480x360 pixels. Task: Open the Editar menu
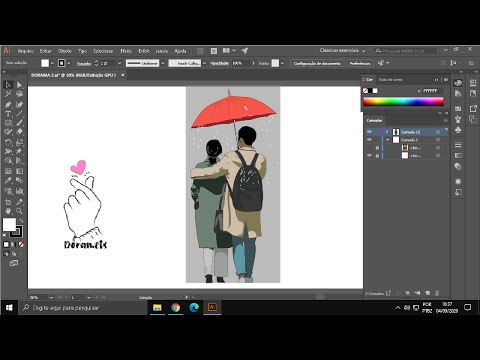[45, 51]
